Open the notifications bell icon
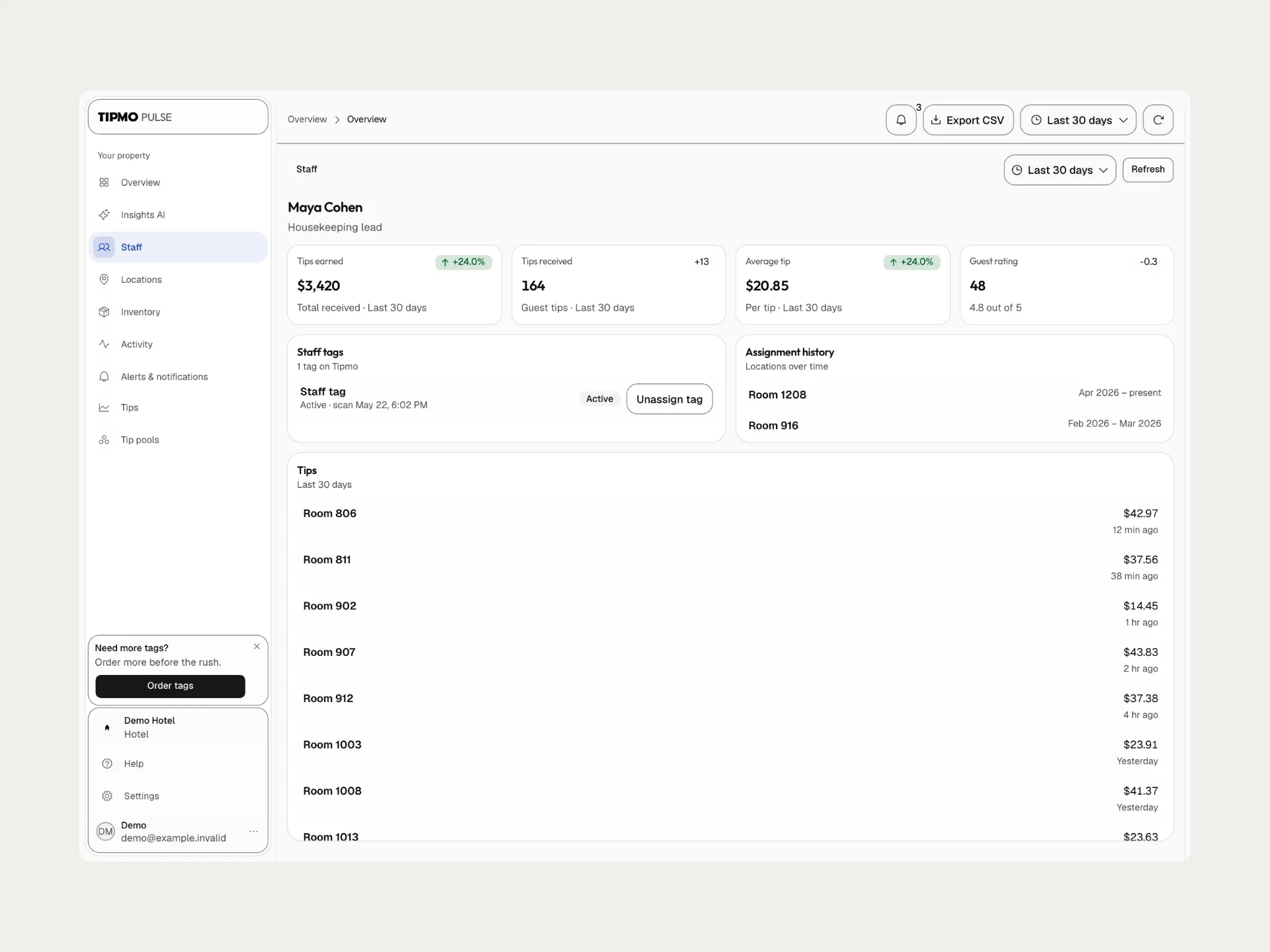 (x=901, y=120)
